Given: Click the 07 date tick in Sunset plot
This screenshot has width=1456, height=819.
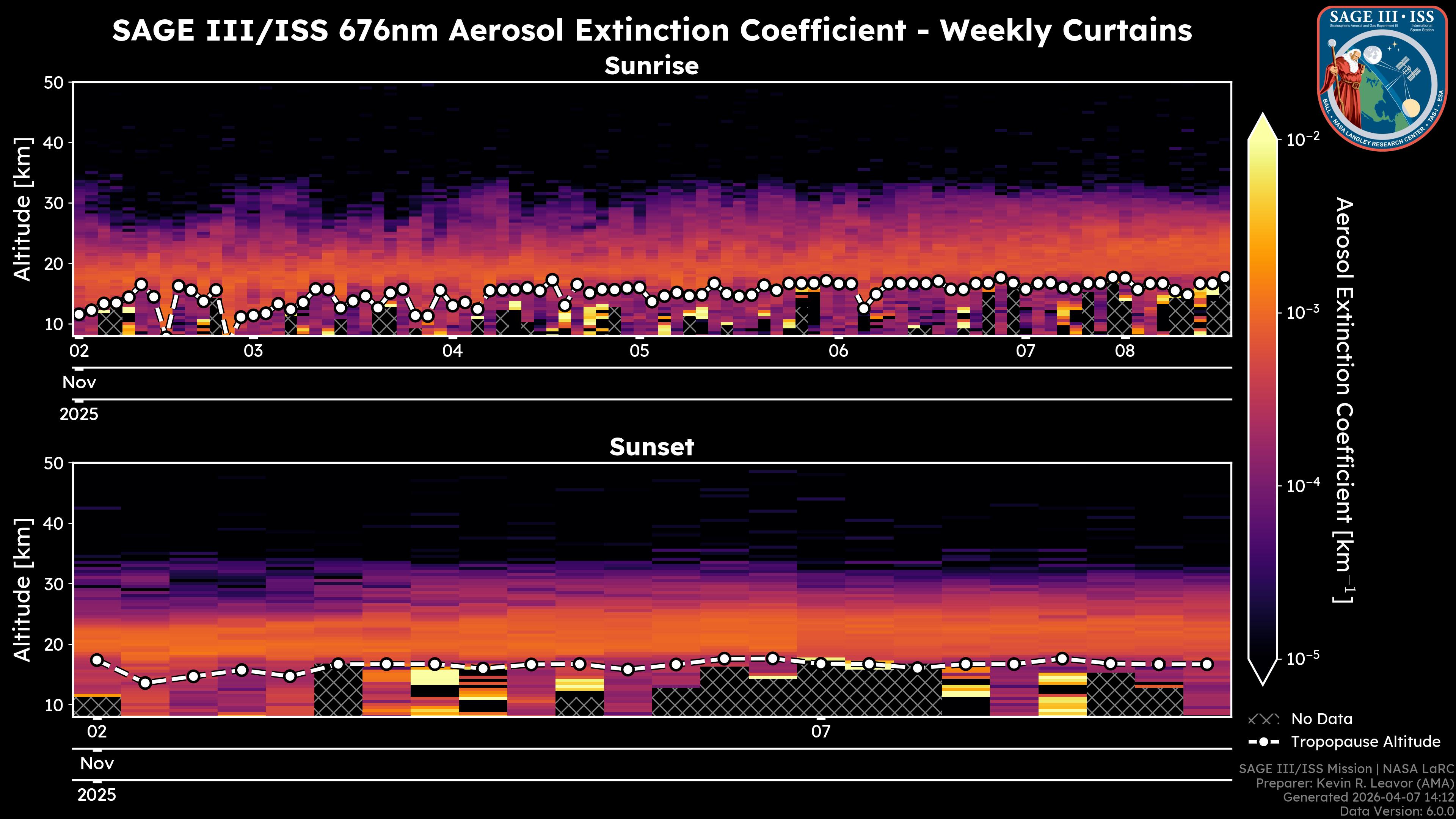Looking at the screenshot, I should click(x=821, y=732).
